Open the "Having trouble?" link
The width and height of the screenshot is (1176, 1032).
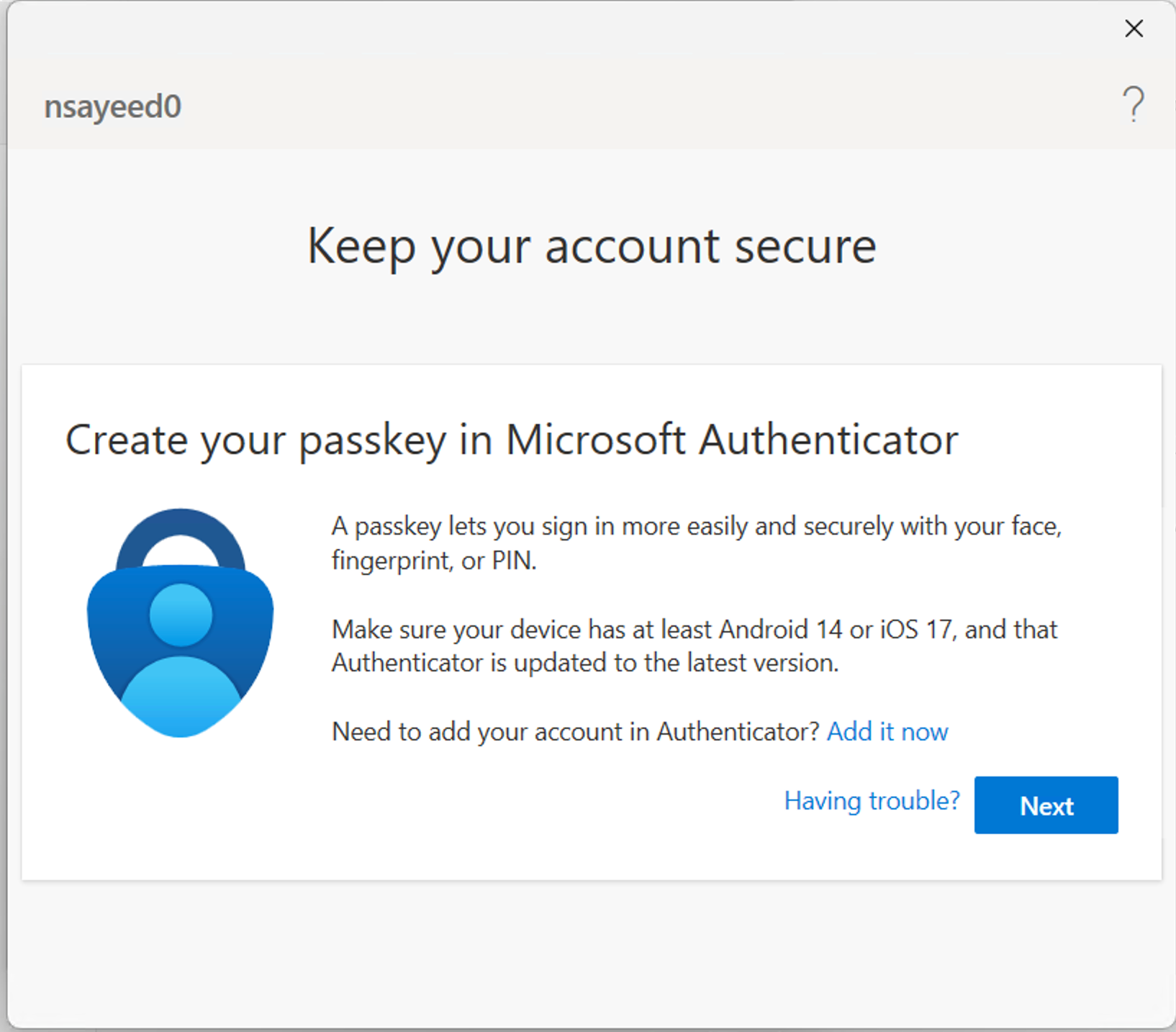point(872,801)
